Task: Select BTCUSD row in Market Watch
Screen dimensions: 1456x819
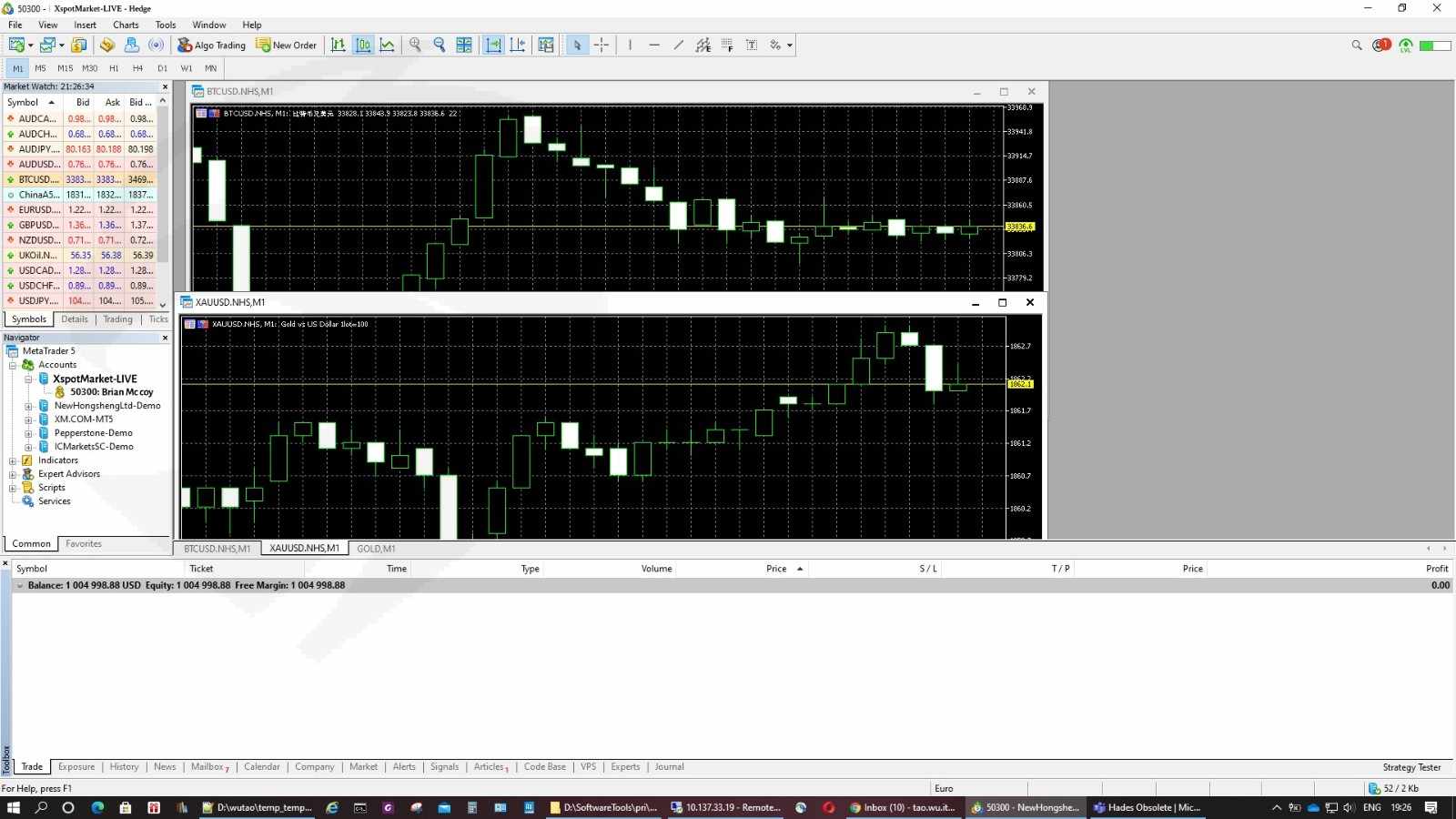Action: 80,179
